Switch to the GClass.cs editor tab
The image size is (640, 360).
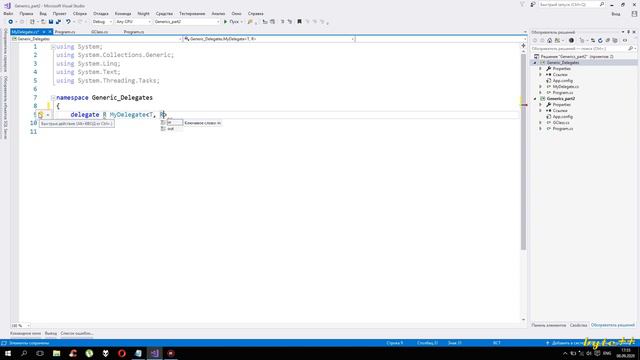pos(100,32)
